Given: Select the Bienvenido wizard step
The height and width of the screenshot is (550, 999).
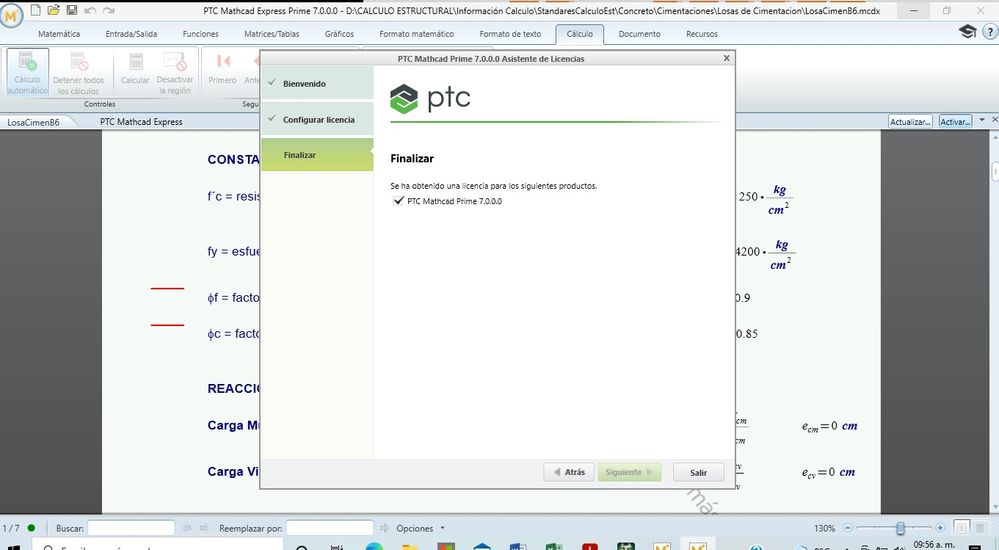Looking at the screenshot, I should tap(317, 83).
